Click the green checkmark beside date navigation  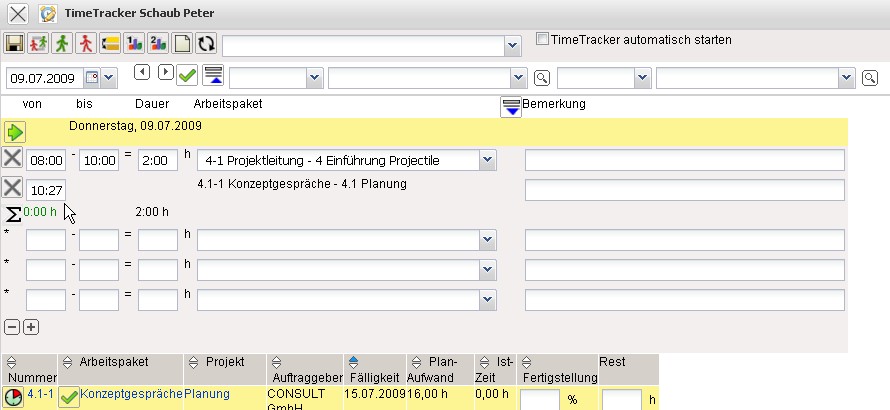tap(187, 76)
